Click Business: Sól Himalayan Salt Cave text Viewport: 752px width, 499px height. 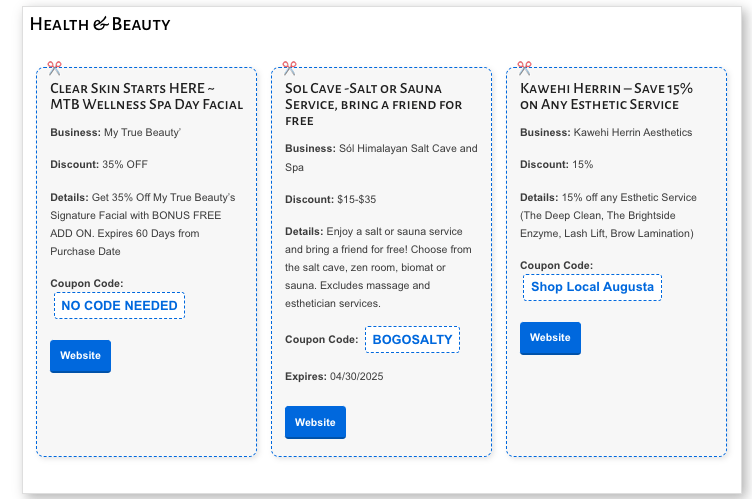pos(381,158)
